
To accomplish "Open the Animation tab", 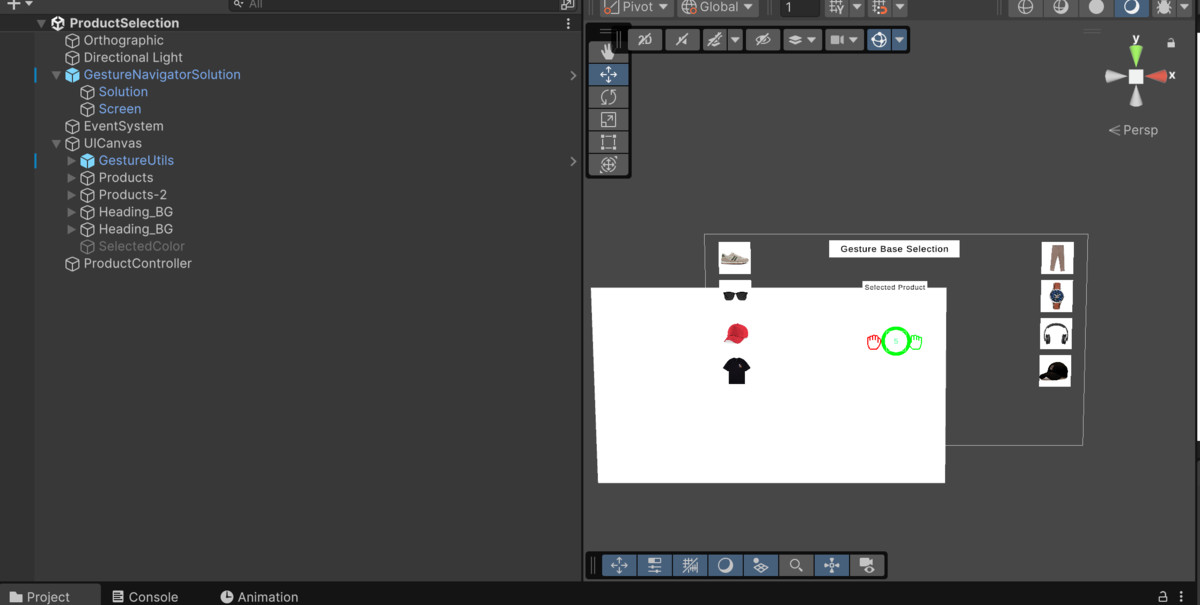I will (x=259, y=597).
